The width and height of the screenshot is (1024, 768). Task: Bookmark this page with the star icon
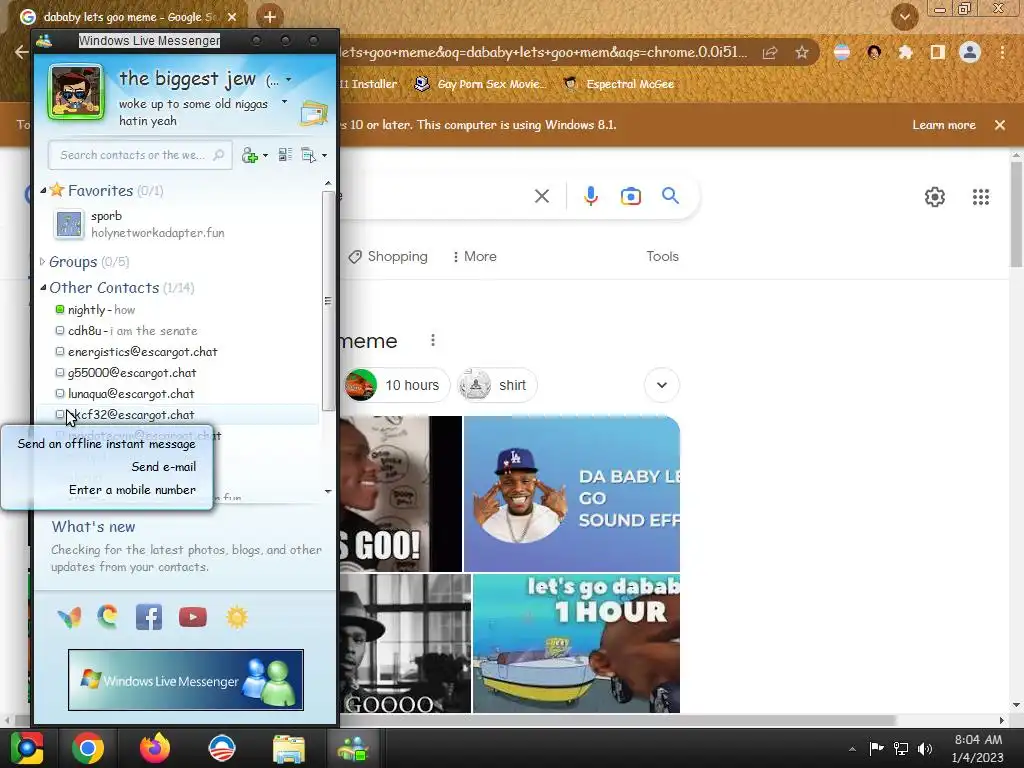[802, 53]
